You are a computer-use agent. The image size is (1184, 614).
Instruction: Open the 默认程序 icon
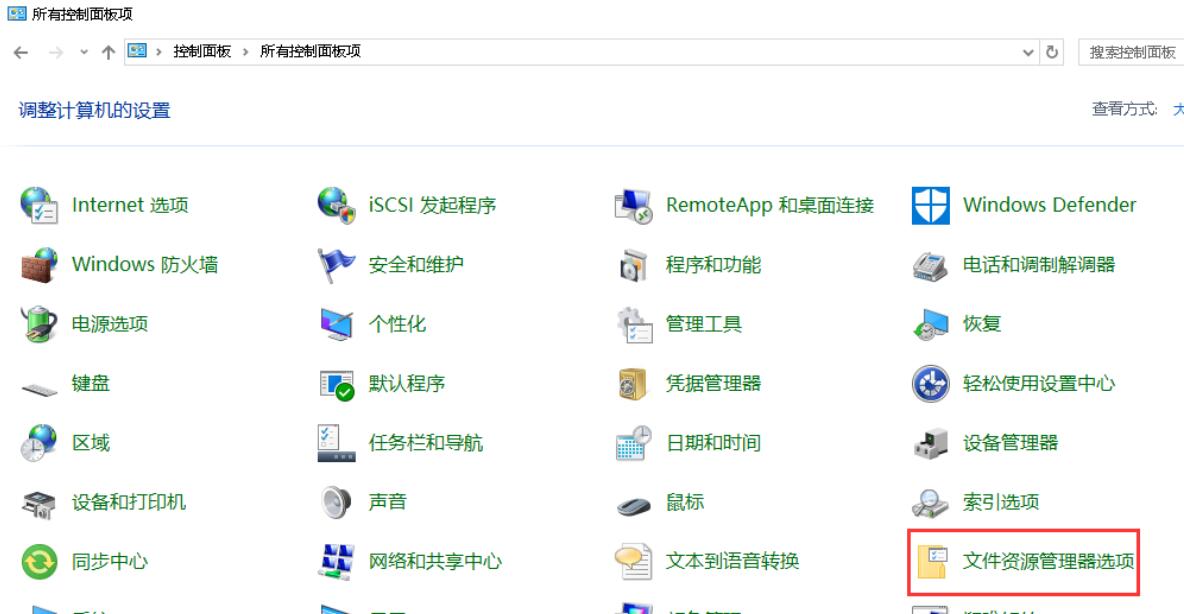coord(336,384)
